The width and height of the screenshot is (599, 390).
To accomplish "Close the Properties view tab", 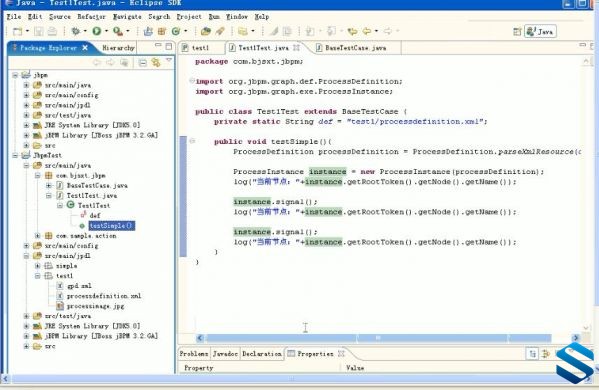I will click(x=341, y=354).
